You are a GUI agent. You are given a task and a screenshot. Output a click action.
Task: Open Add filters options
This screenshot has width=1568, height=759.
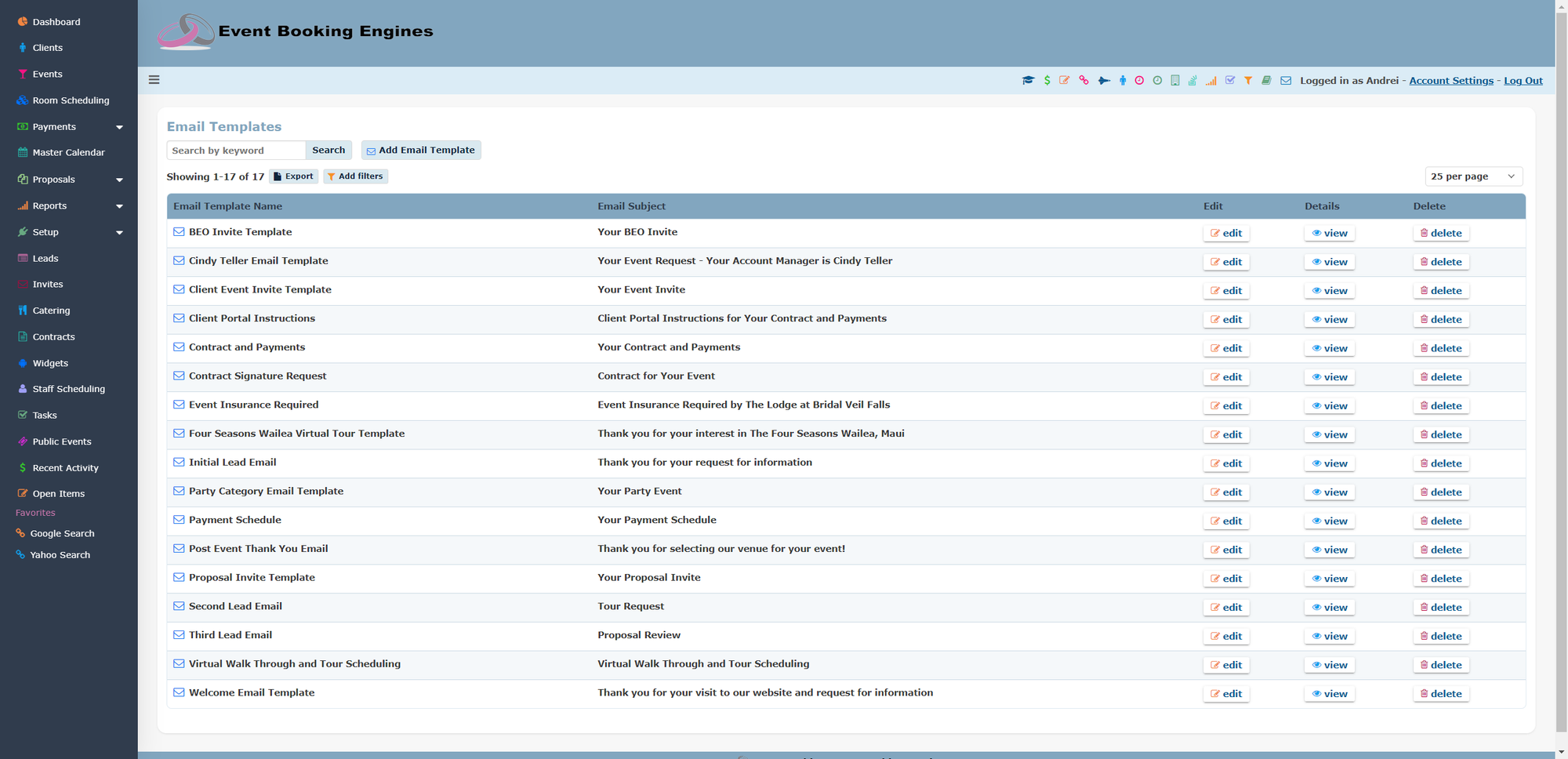coord(355,176)
